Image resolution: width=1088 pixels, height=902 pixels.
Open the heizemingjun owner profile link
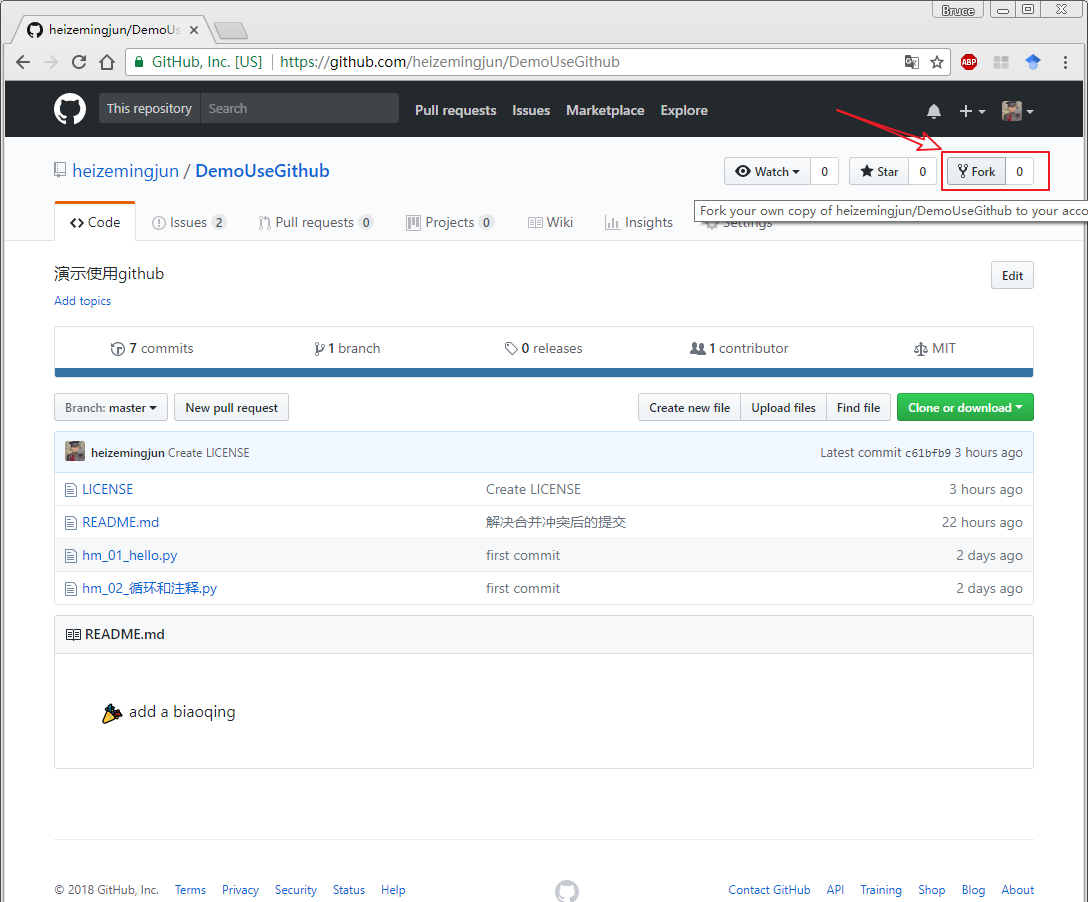click(x=126, y=171)
